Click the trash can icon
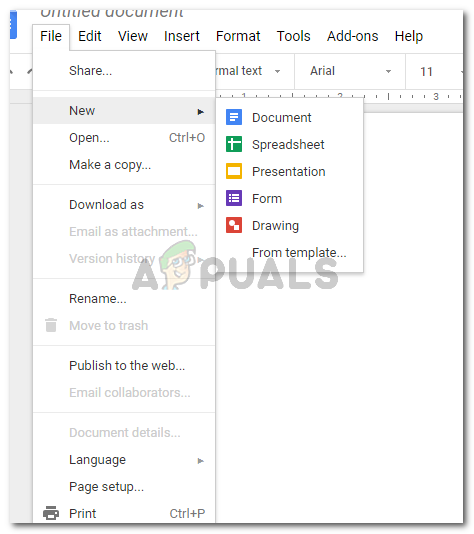474x534 pixels. coord(51,325)
